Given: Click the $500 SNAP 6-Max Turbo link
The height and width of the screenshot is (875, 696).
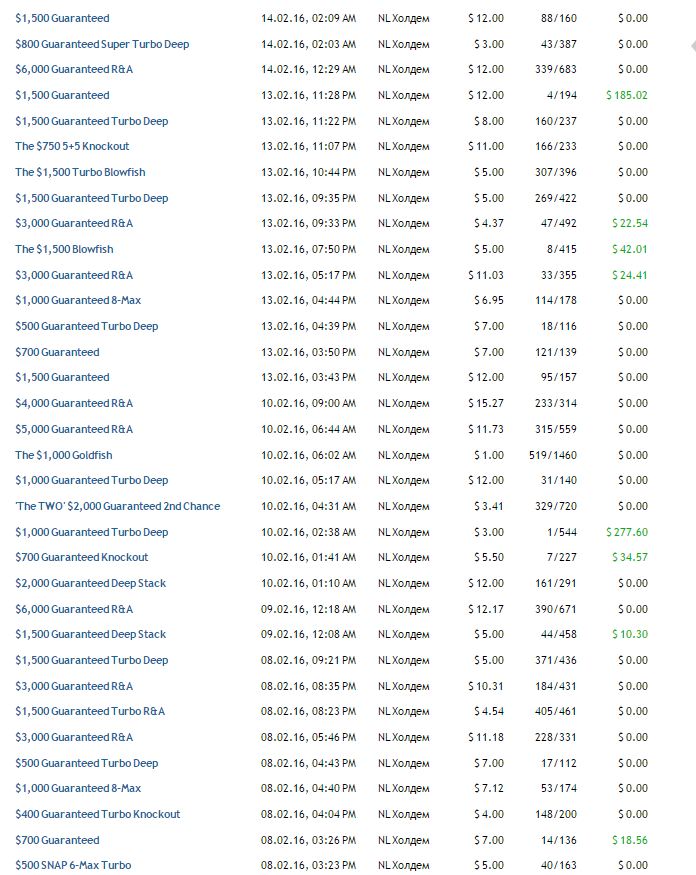Looking at the screenshot, I should [73, 865].
